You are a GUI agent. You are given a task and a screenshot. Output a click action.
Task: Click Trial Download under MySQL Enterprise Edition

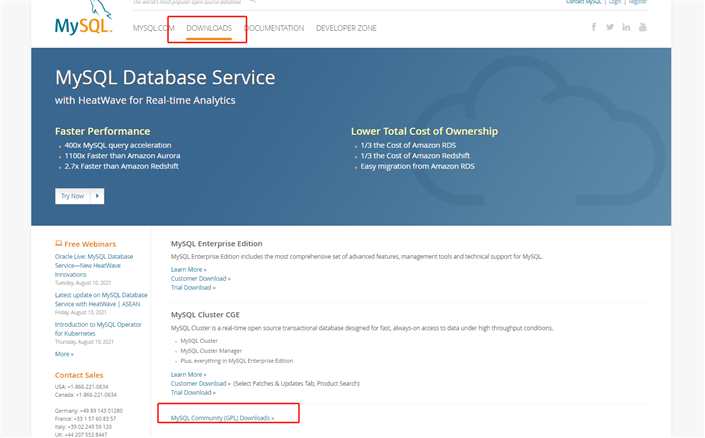193,287
